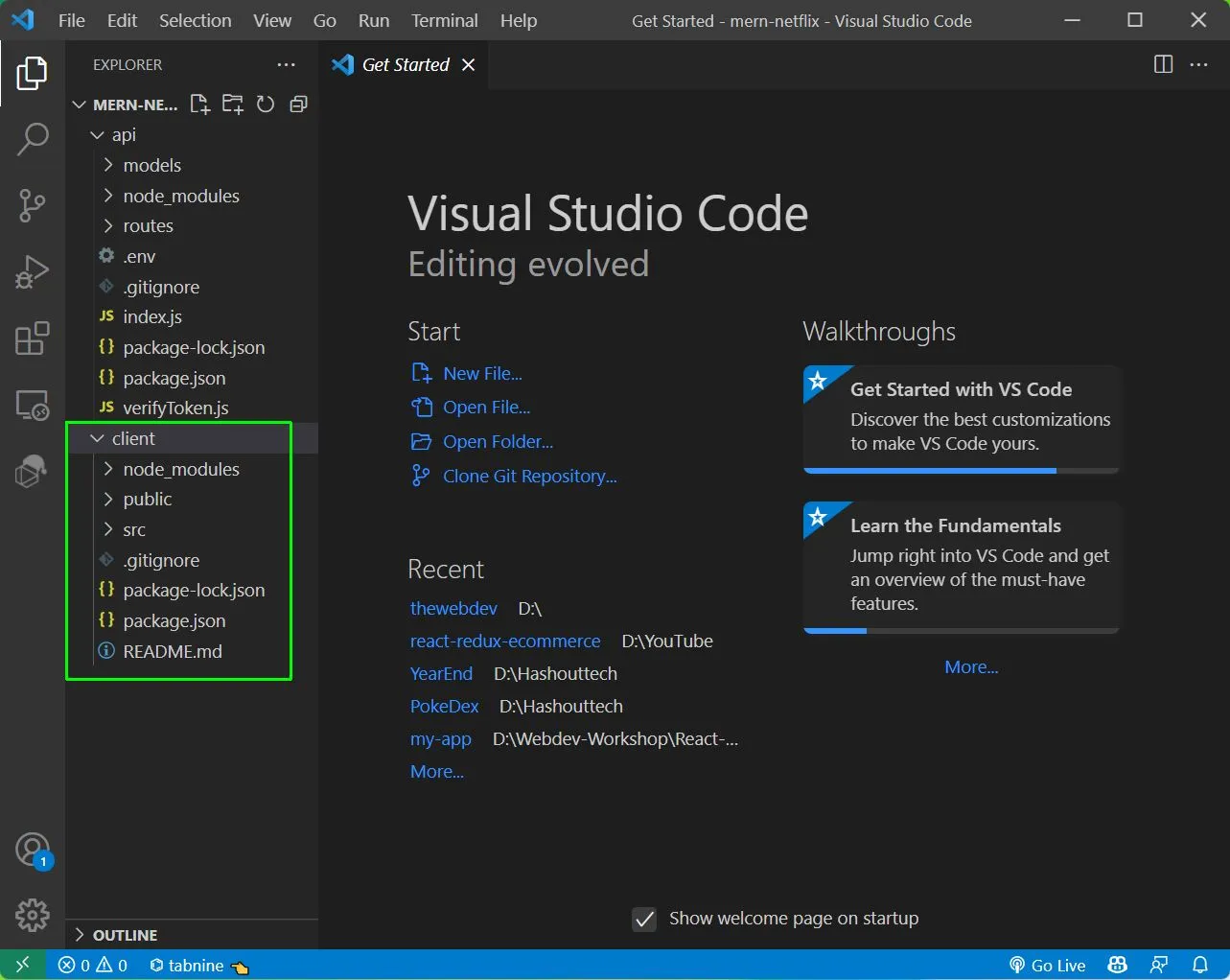
Task: Open the Go menu
Action: coord(325,20)
